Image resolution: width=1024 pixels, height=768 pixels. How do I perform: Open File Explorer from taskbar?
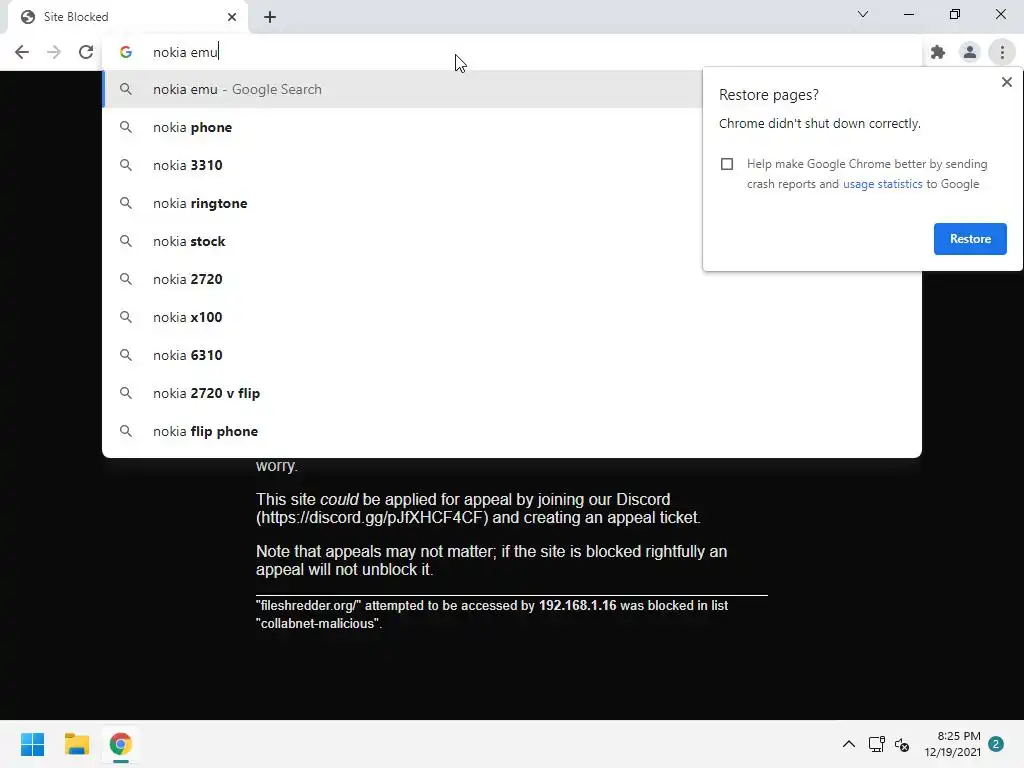point(76,744)
